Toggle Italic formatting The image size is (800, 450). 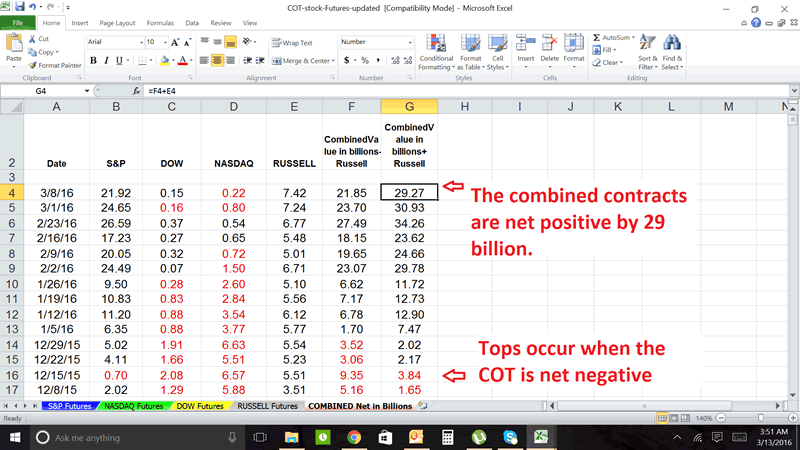[x=106, y=60]
